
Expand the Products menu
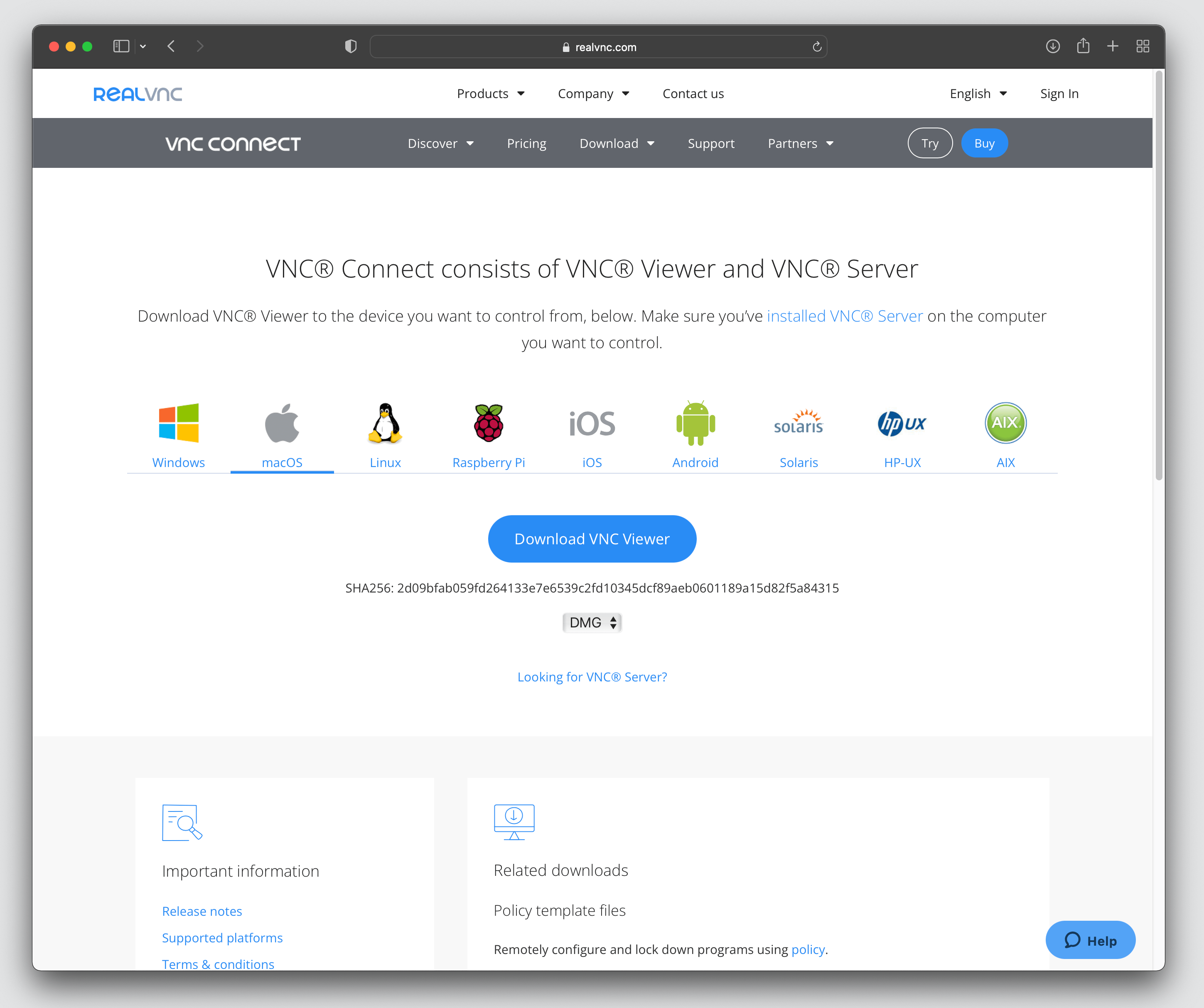(x=491, y=93)
